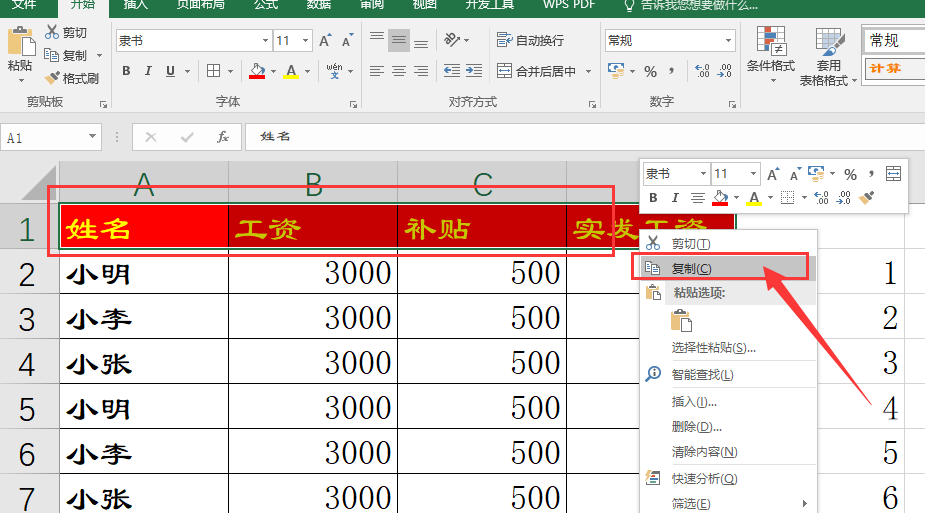Decrease font size in ribbon
This screenshot has height=513, width=925.
(x=347, y=40)
